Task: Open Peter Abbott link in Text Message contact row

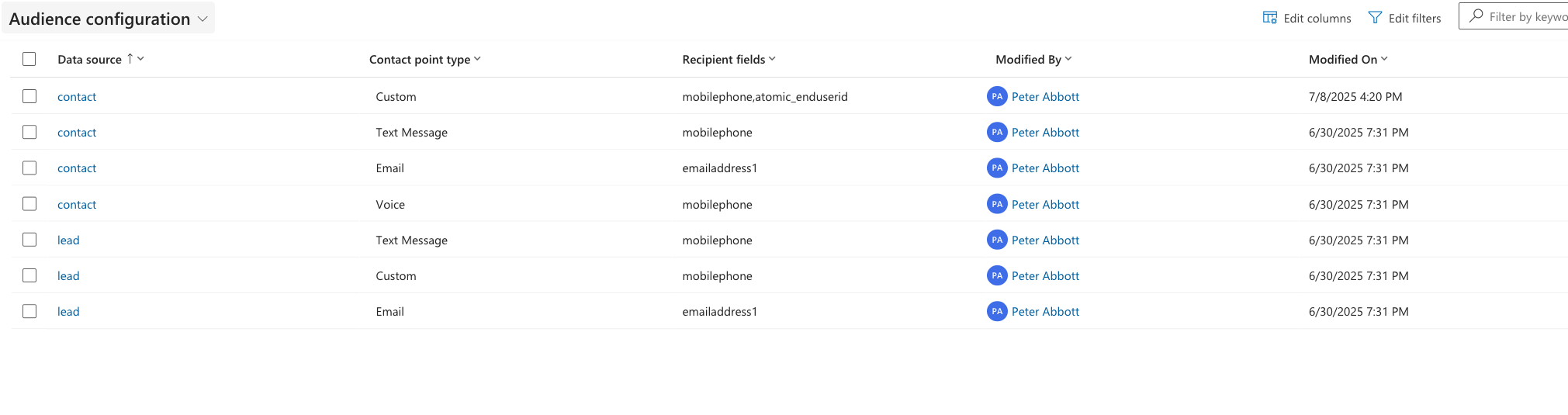Action: coord(1045,132)
